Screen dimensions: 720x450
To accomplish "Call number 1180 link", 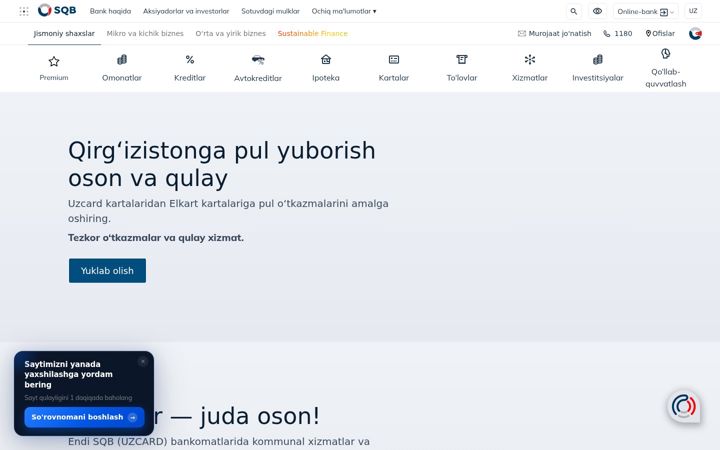I will click(623, 34).
